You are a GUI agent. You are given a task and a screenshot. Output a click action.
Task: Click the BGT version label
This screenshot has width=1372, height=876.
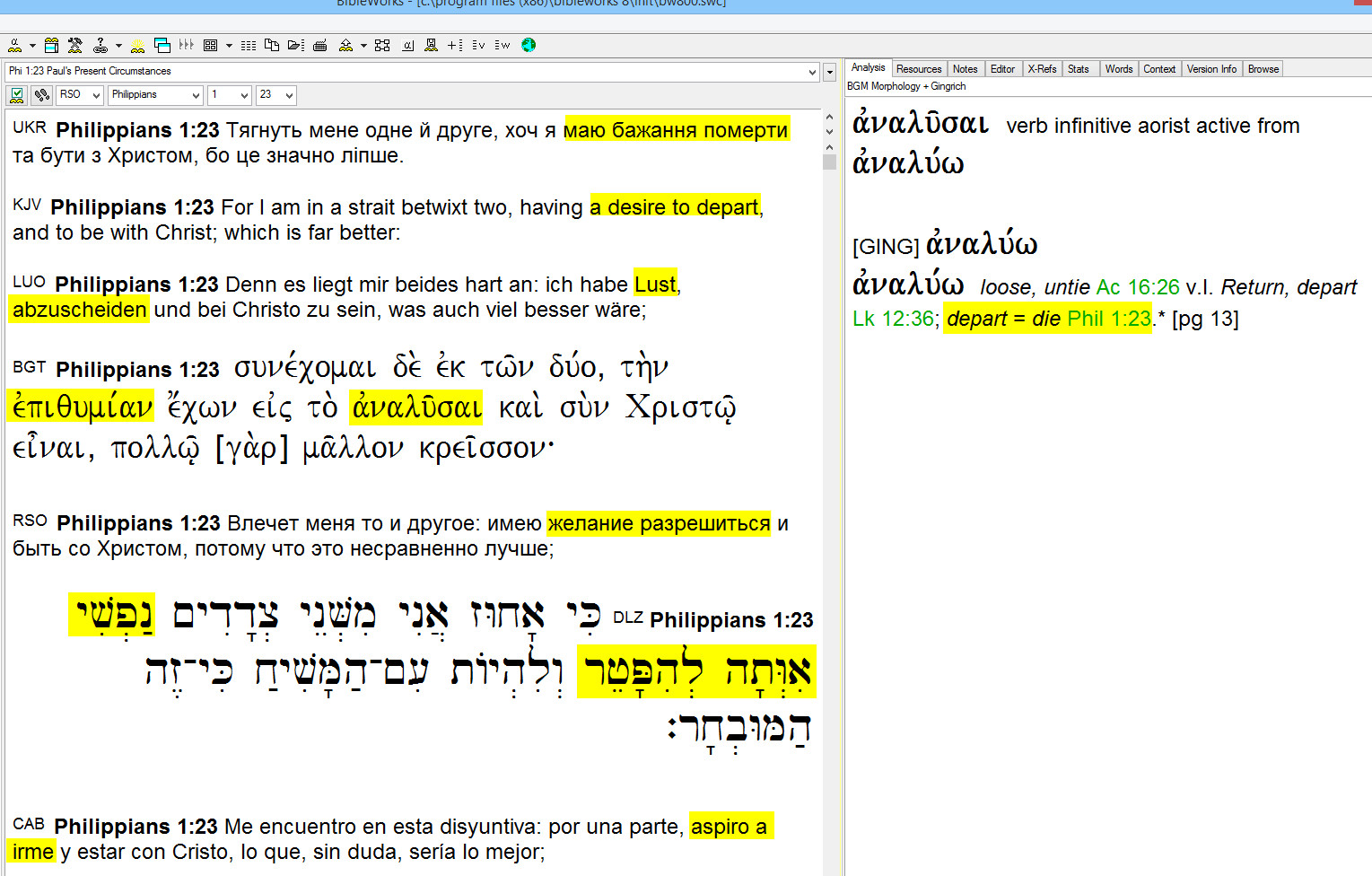[x=30, y=367]
